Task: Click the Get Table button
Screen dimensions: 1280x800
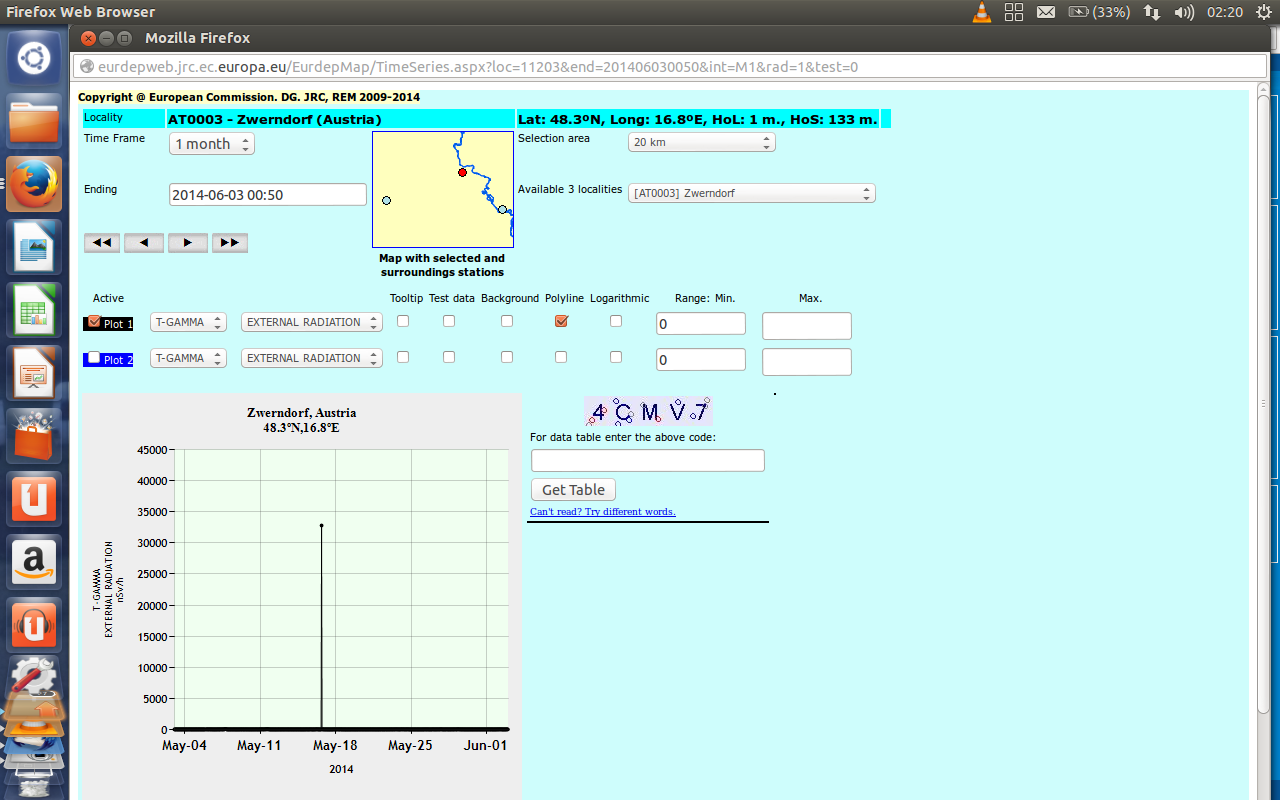Action: [573, 490]
